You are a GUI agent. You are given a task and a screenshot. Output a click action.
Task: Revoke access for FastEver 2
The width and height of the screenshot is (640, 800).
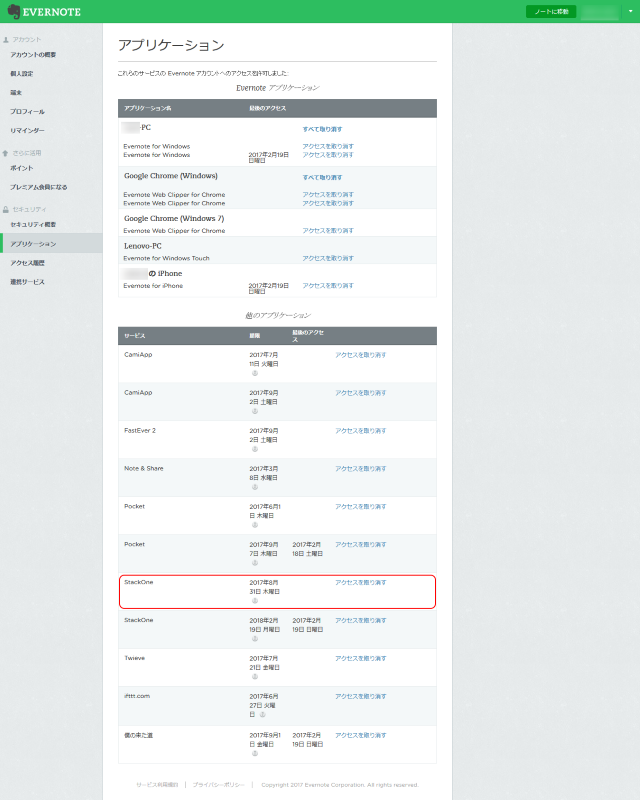point(360,431)
